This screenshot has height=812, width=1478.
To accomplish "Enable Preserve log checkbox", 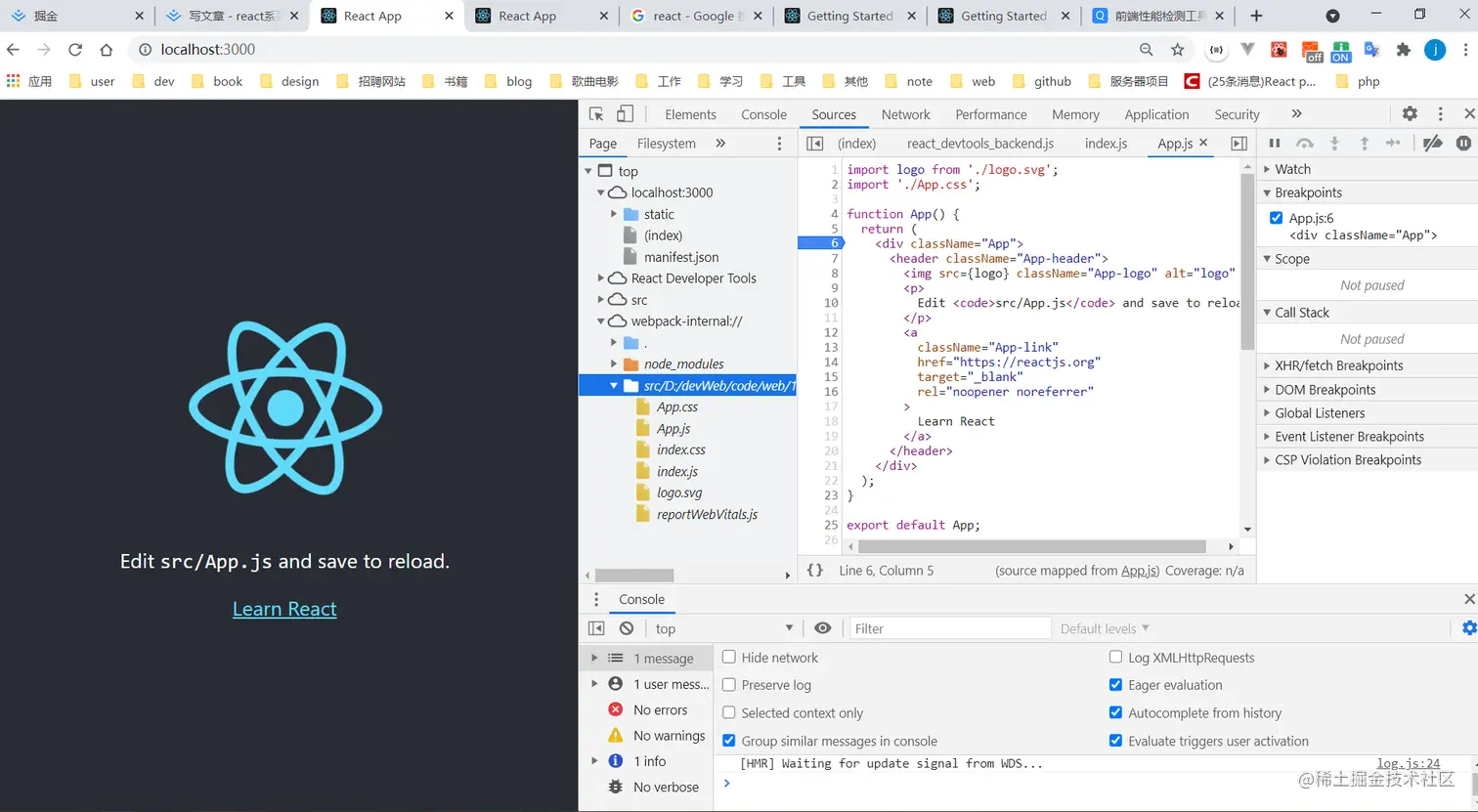I will tap(728, 685).
